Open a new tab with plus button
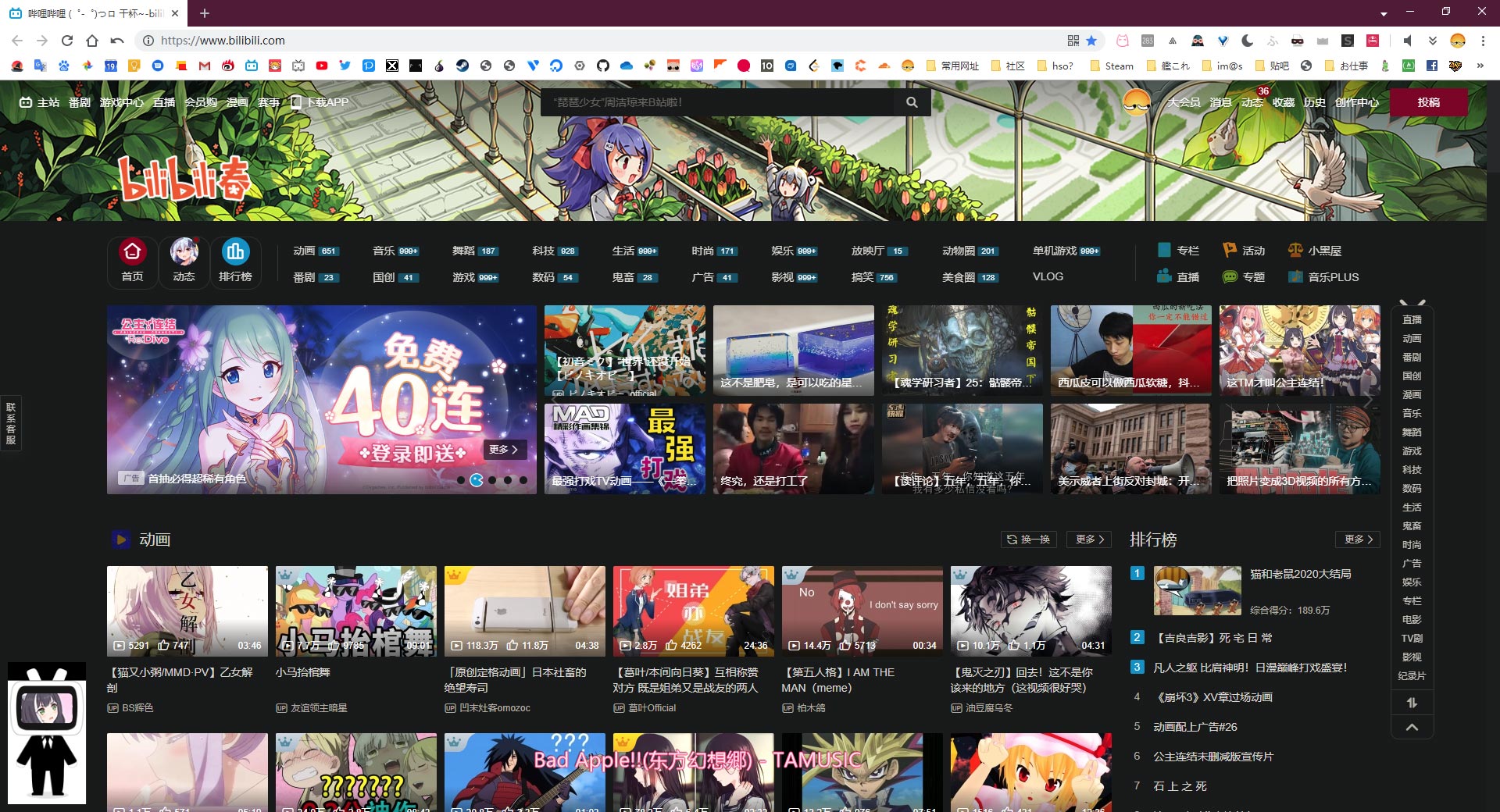Image resolution: width=1500 pixels, height=812 pixels. point(205,13)
